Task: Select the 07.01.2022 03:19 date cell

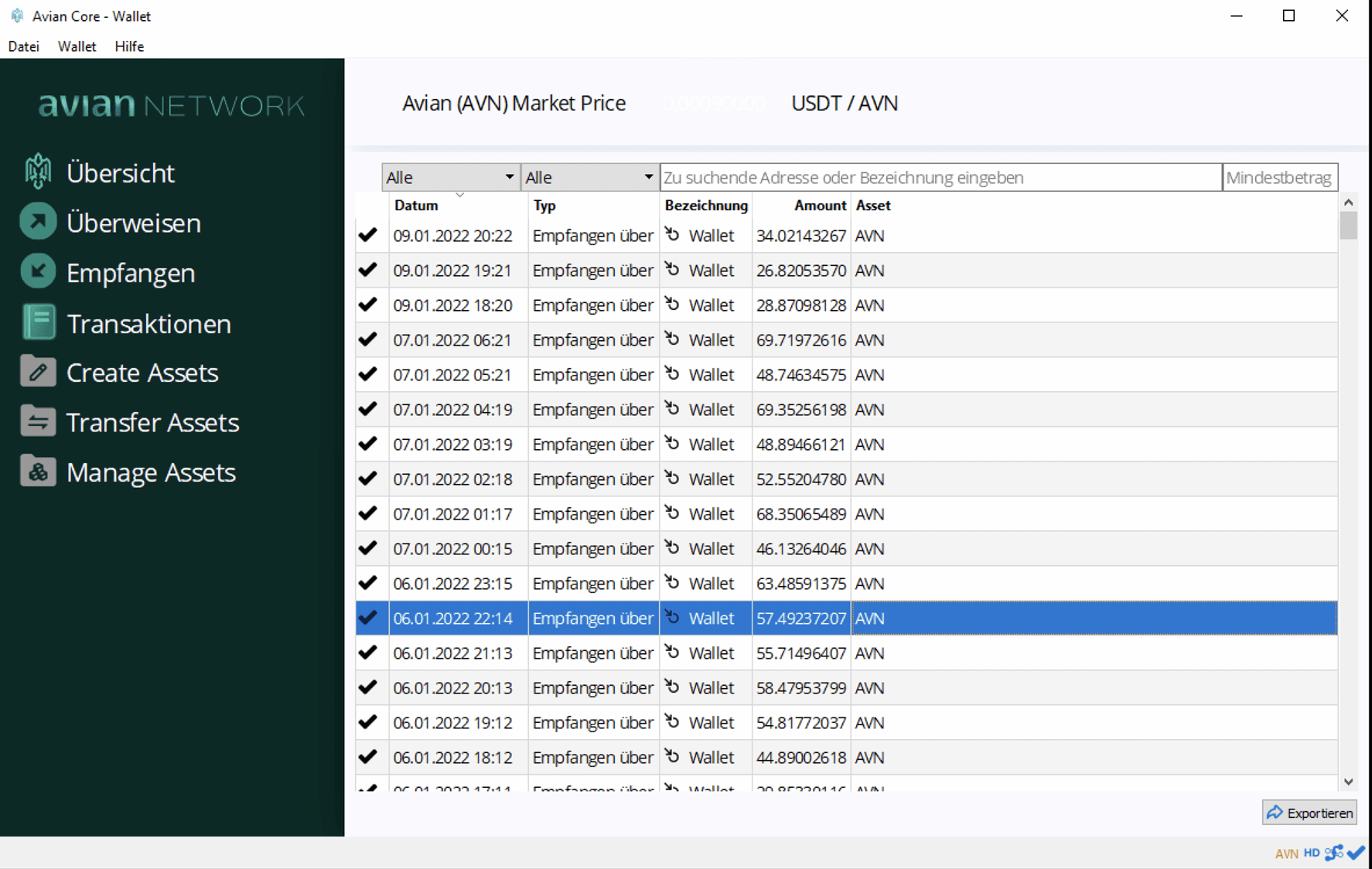Action: [459, 445]
